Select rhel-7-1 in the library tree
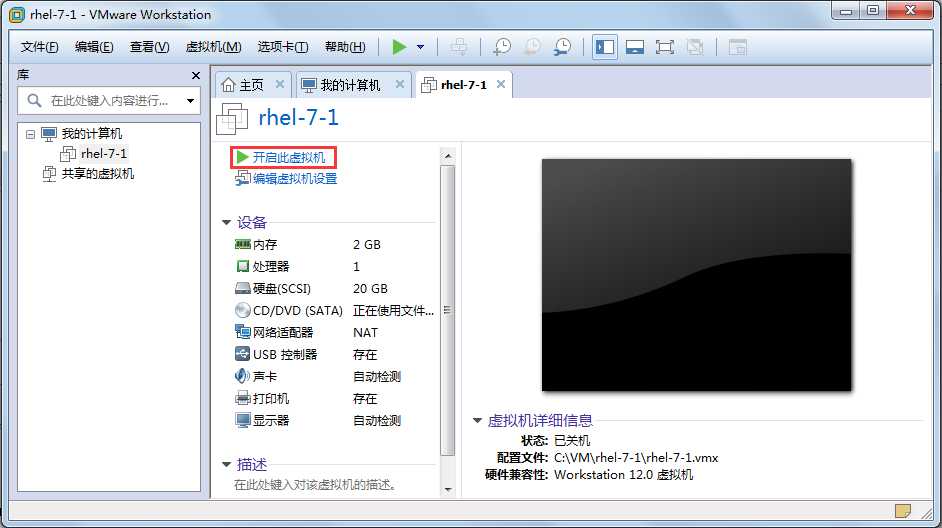The width and height of the screenshot is (942, 528). [104, 154]
